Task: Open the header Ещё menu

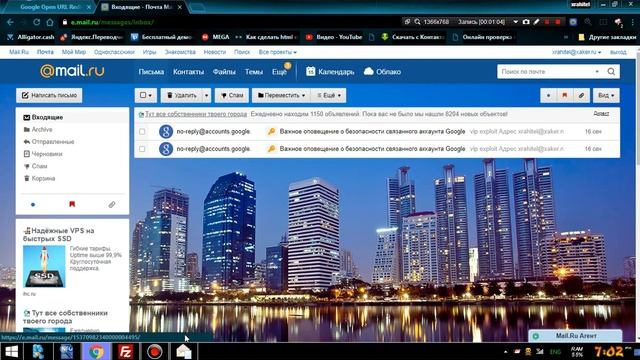Action: [279, 71]
